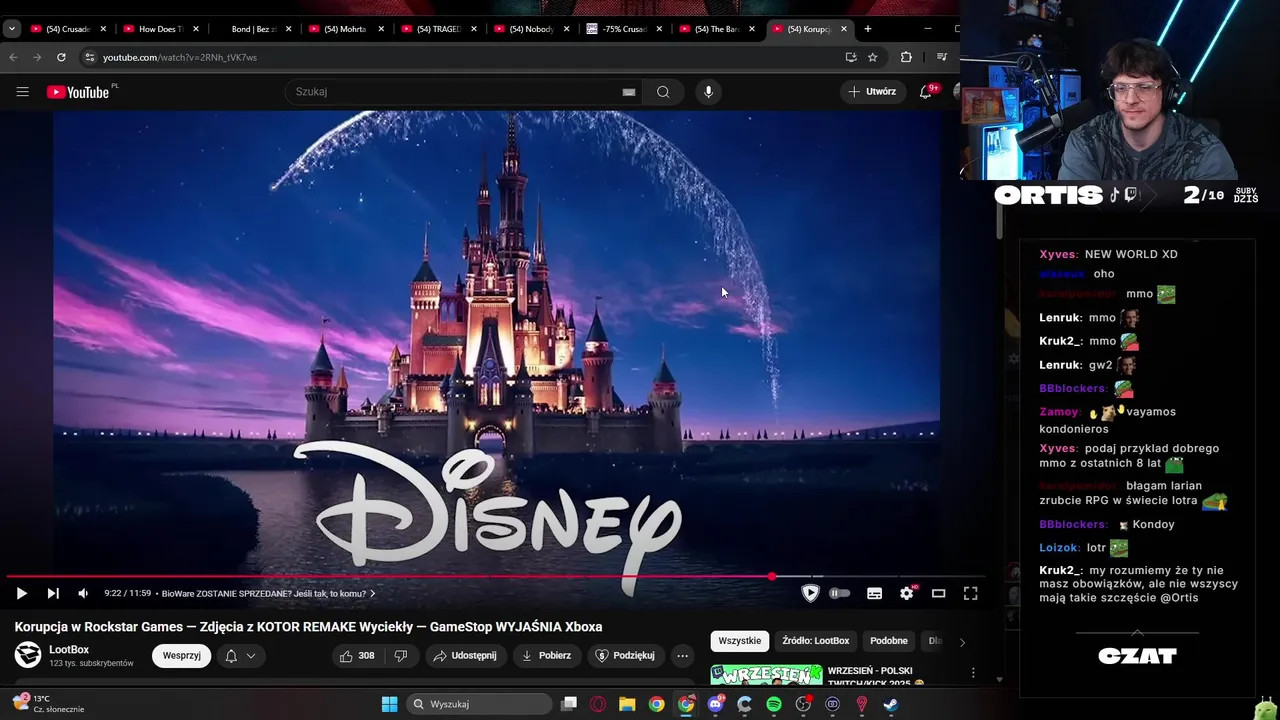Screen dimensions: 1280x720
Task: Reload the current page
Action: 61,57
